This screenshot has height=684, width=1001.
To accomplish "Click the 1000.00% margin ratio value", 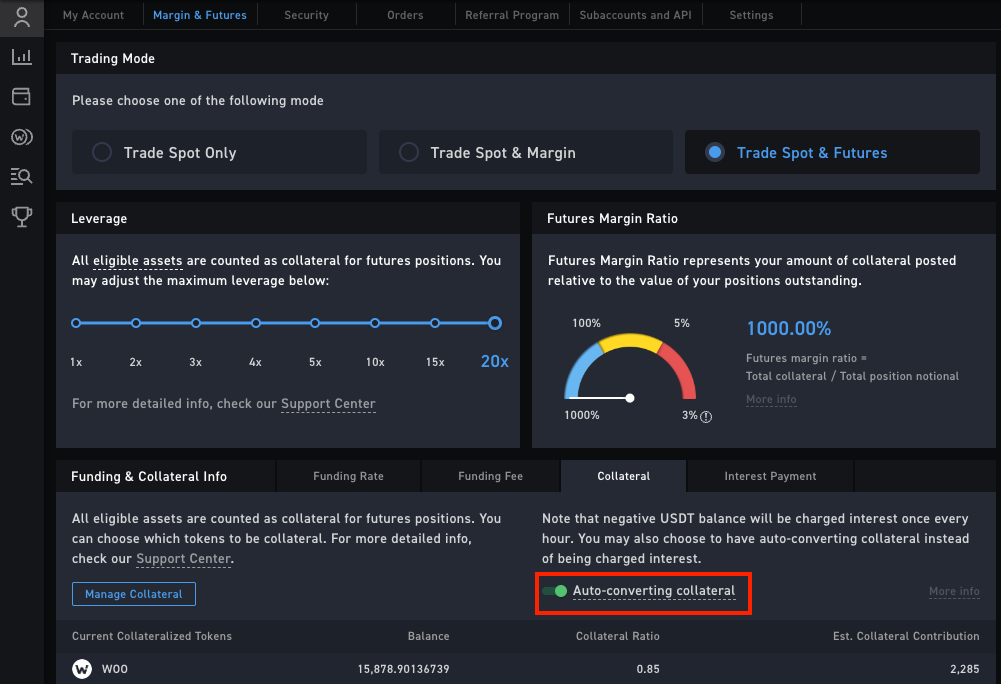I will click(789, 328).
